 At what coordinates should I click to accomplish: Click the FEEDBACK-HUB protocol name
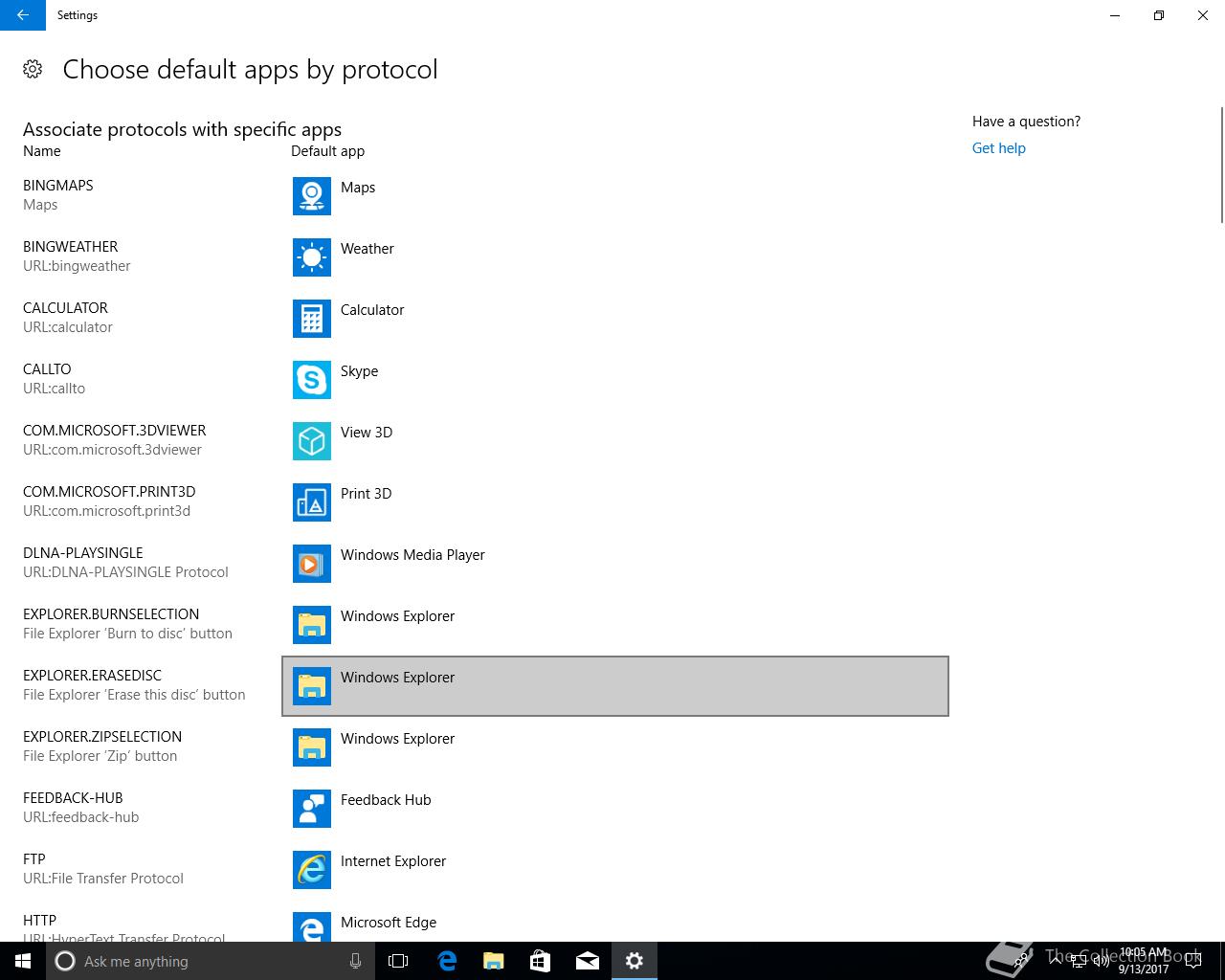pyautogui.click(x=73, y=798)
